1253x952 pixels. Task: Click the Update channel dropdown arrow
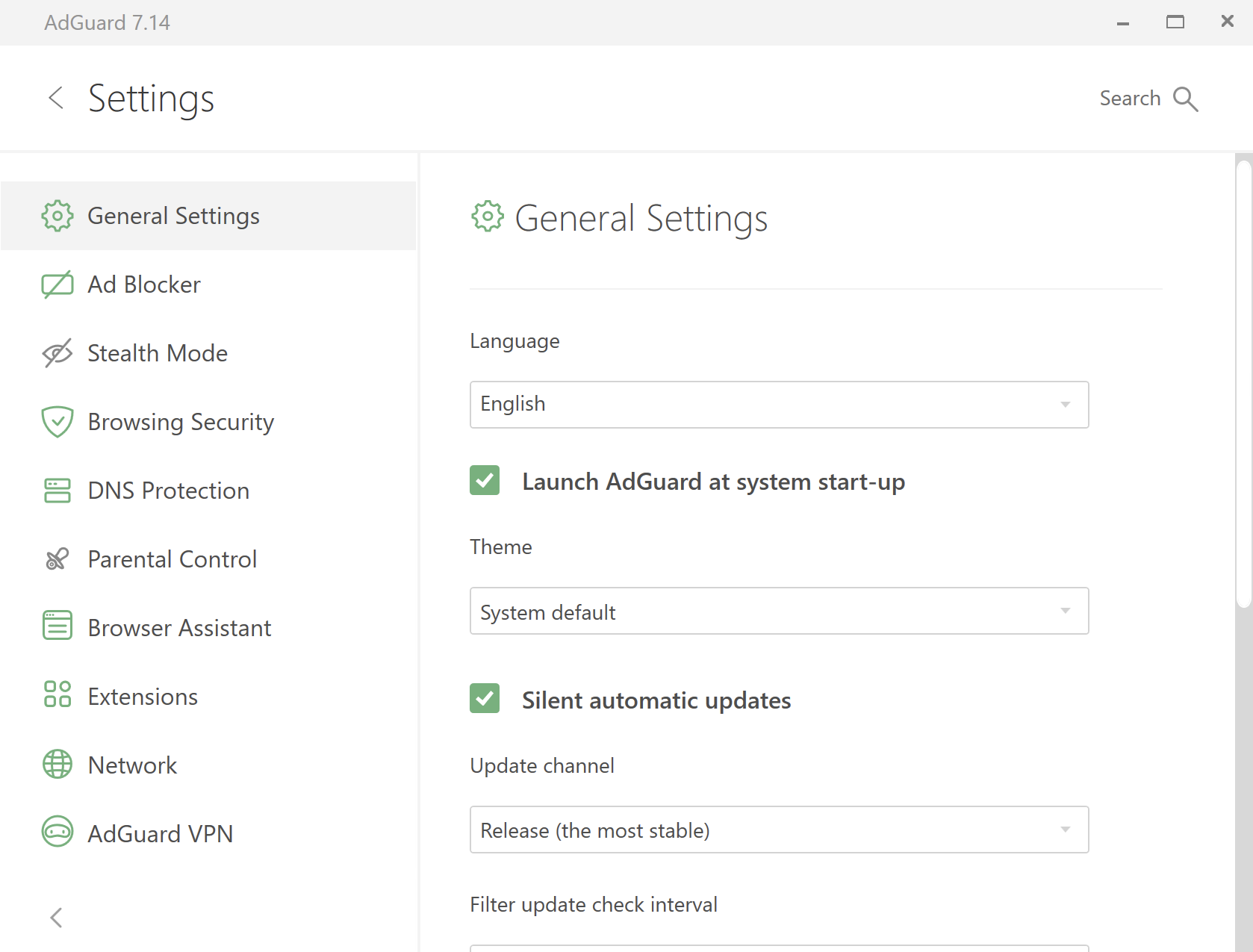click(x=1066, y=830)
